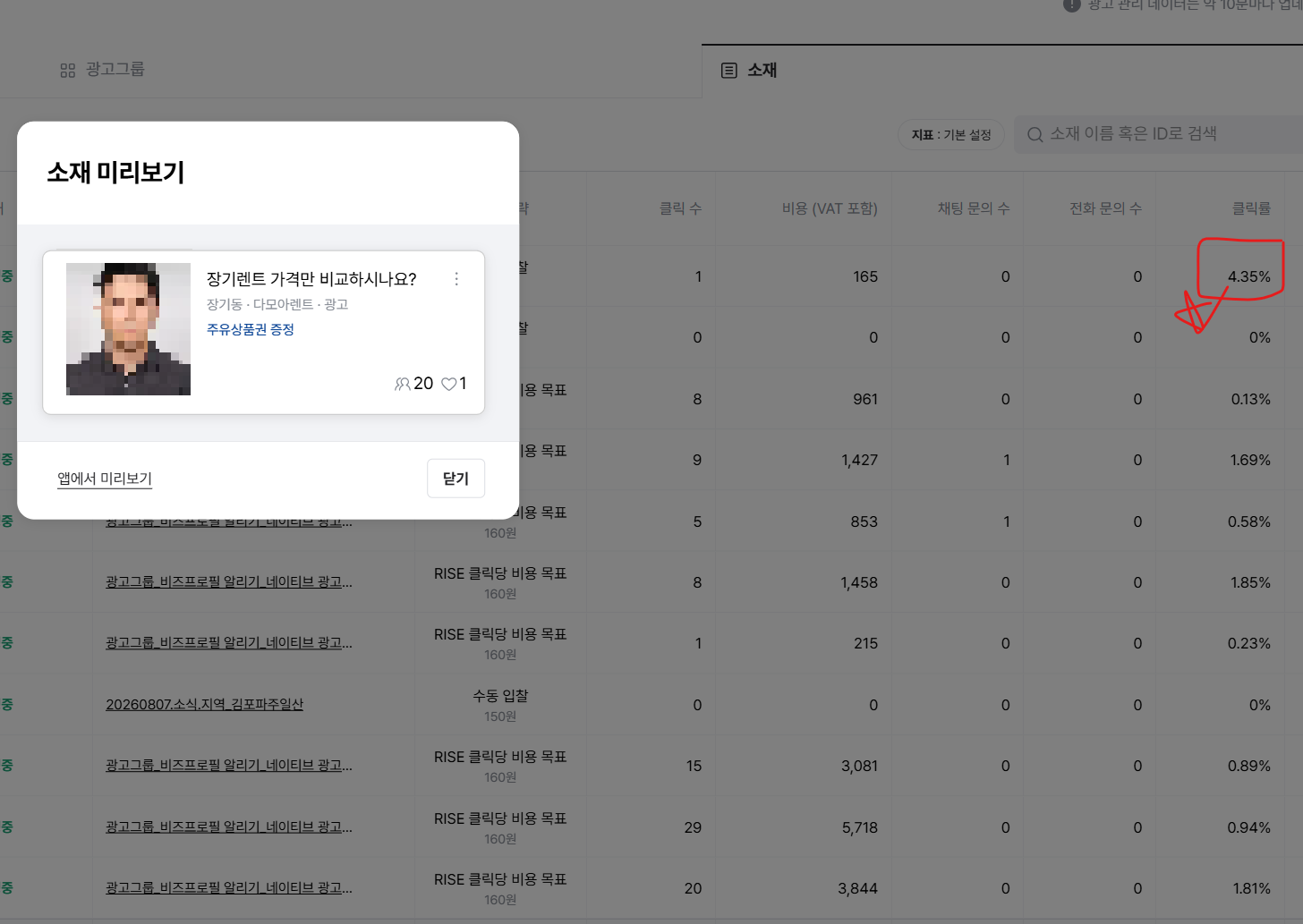
Task: Sort by 클릭 수 column header
Action: (680, 208)
